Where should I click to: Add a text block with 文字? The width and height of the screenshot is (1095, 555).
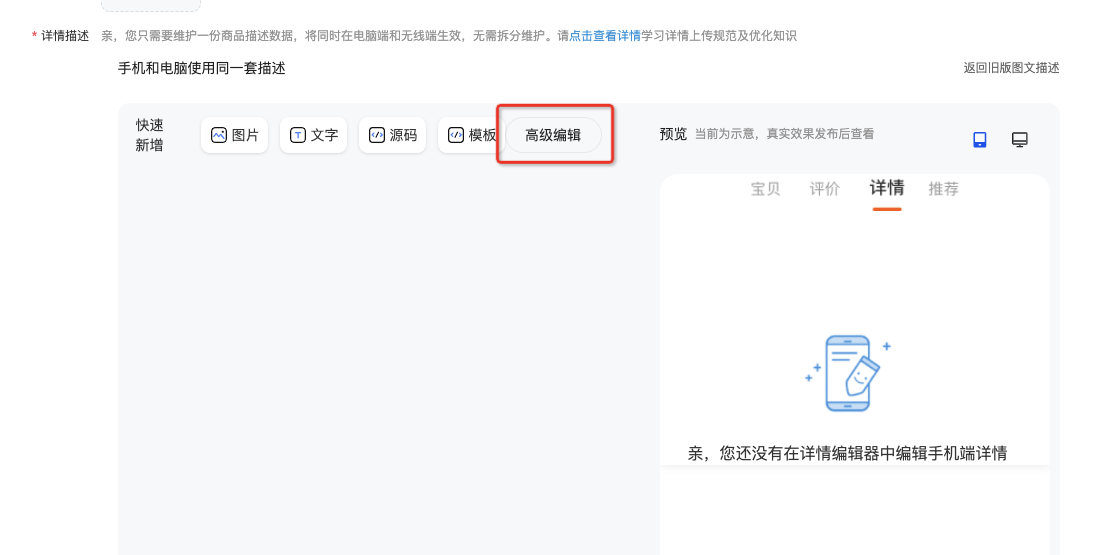[313, 135]
